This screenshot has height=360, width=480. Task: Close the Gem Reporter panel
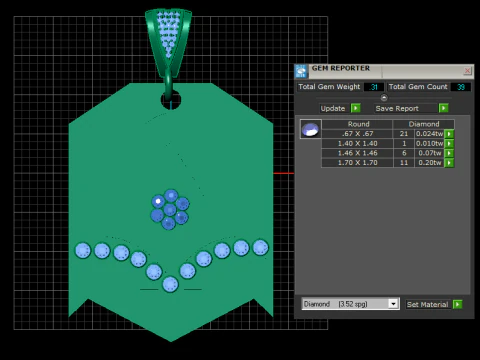click(x=467, y=71)
